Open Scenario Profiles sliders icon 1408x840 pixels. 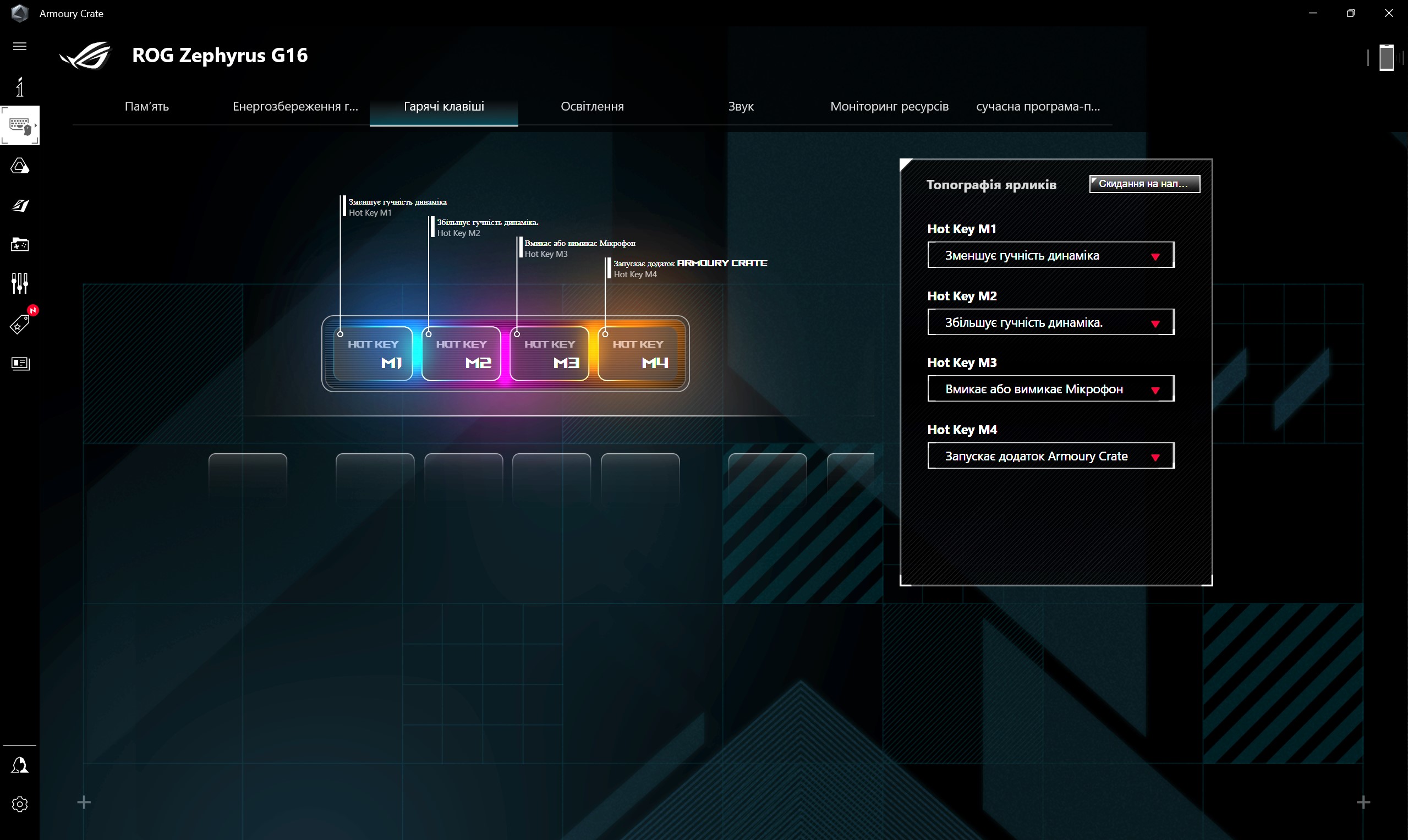pyautogui.click(x=20, y=283)
